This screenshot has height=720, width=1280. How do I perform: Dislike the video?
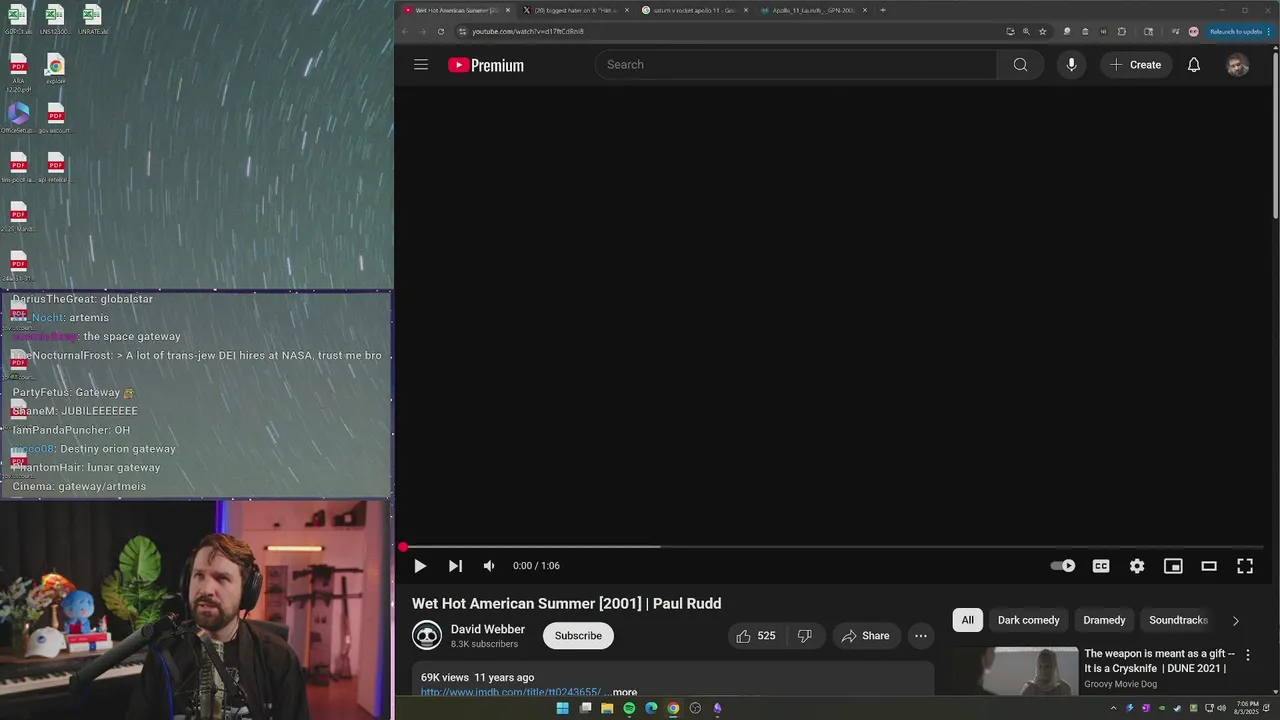[805, 636]
